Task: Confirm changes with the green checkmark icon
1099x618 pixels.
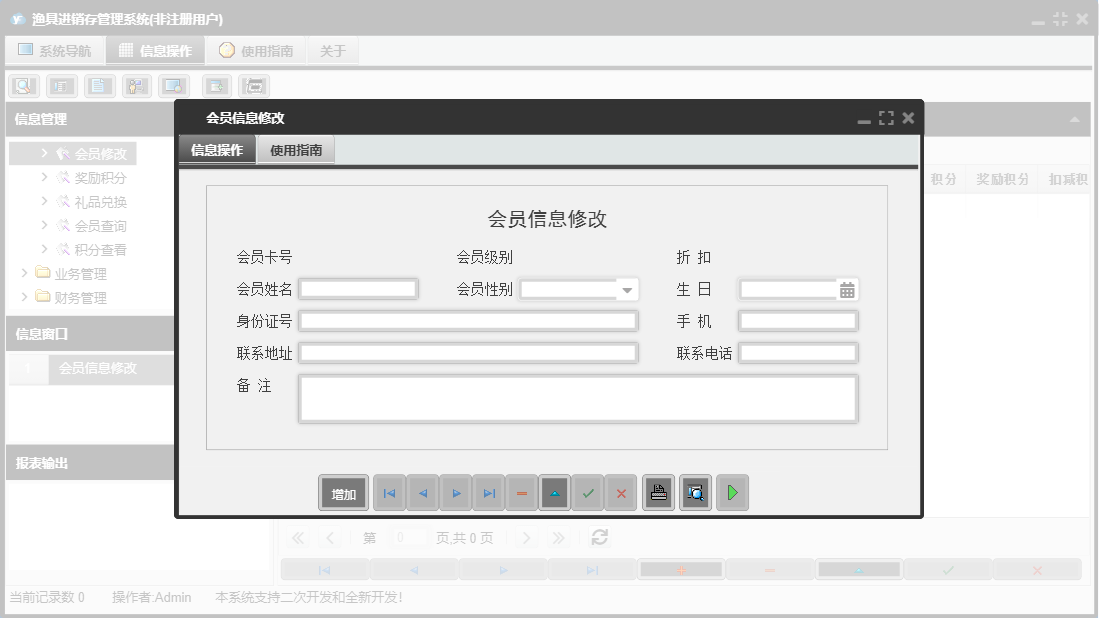Action: (x=588, y=492)
